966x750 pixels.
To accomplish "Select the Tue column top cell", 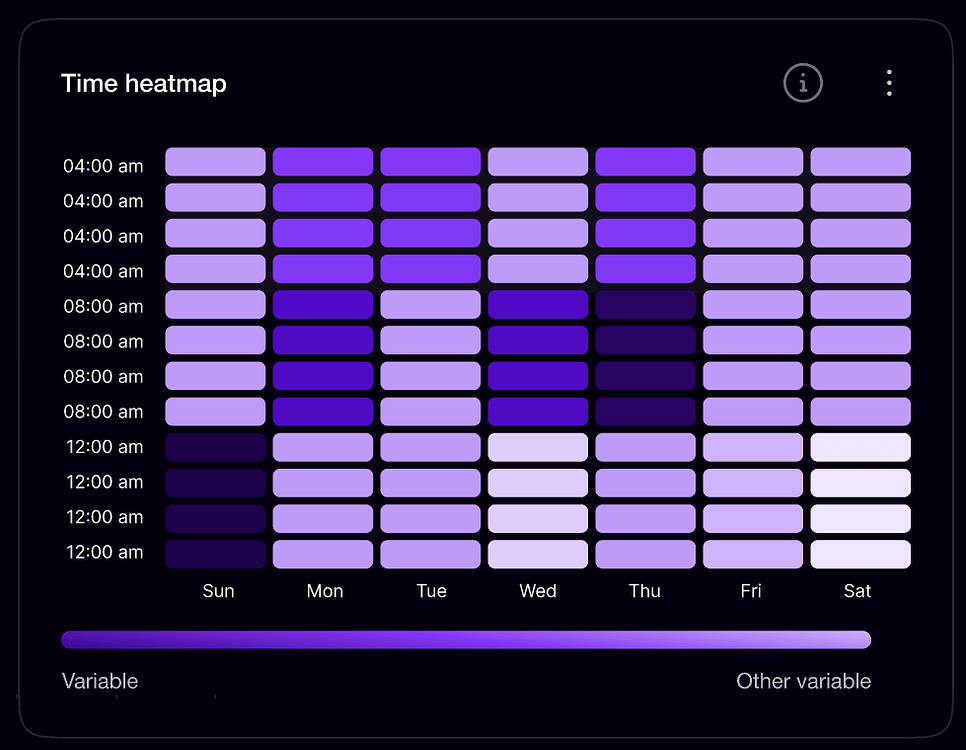I will click(430, 161).
